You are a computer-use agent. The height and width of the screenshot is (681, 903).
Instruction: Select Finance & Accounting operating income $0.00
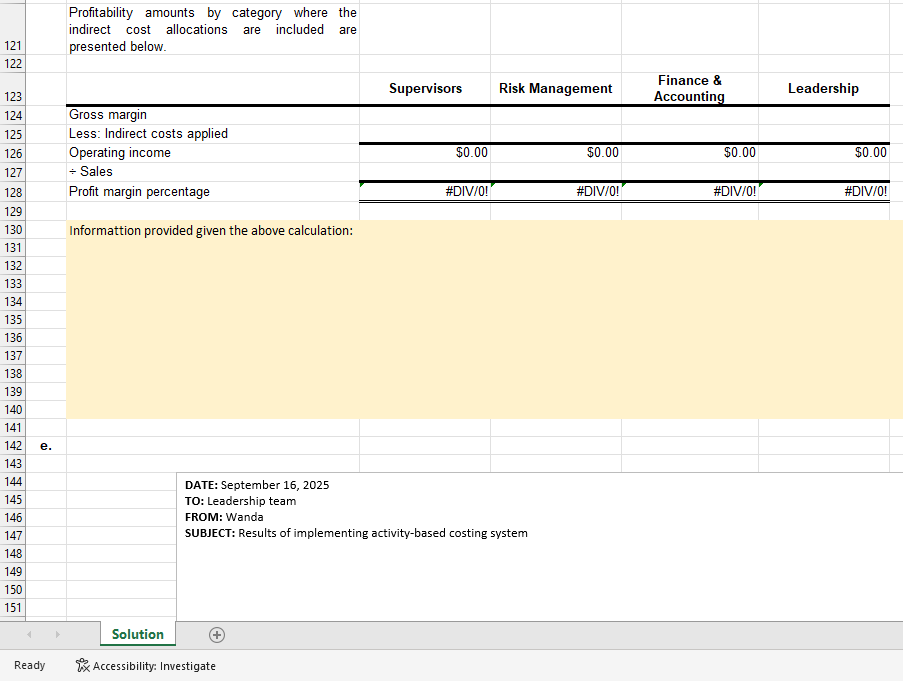pyautogui.click(x=690, y=153)
